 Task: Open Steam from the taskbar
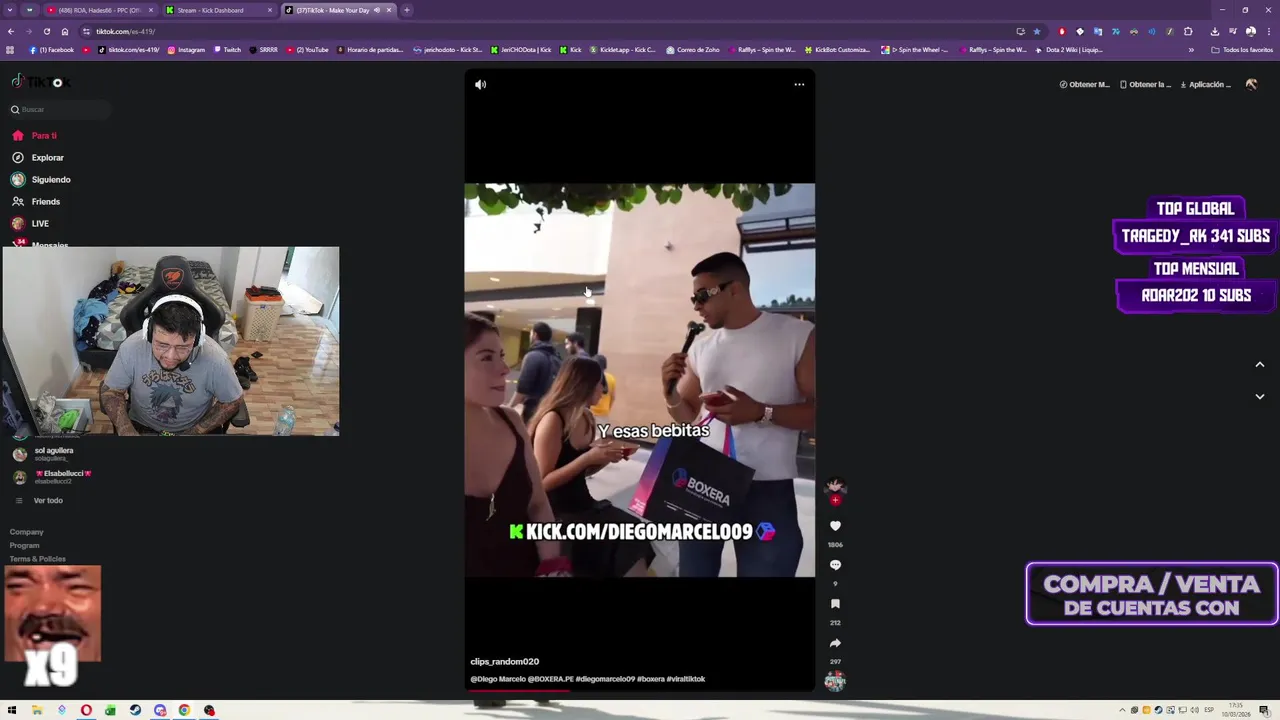click(135, 711)
